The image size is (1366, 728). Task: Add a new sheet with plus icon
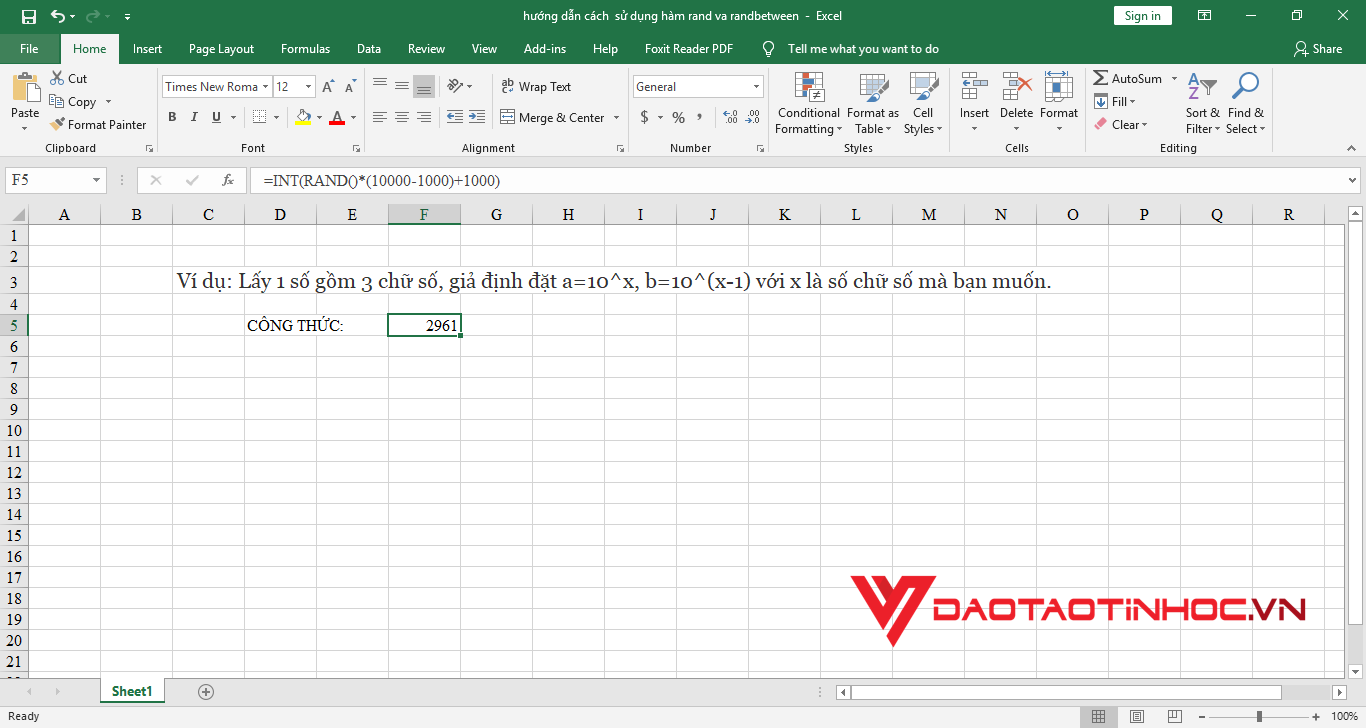click(206, 691)
